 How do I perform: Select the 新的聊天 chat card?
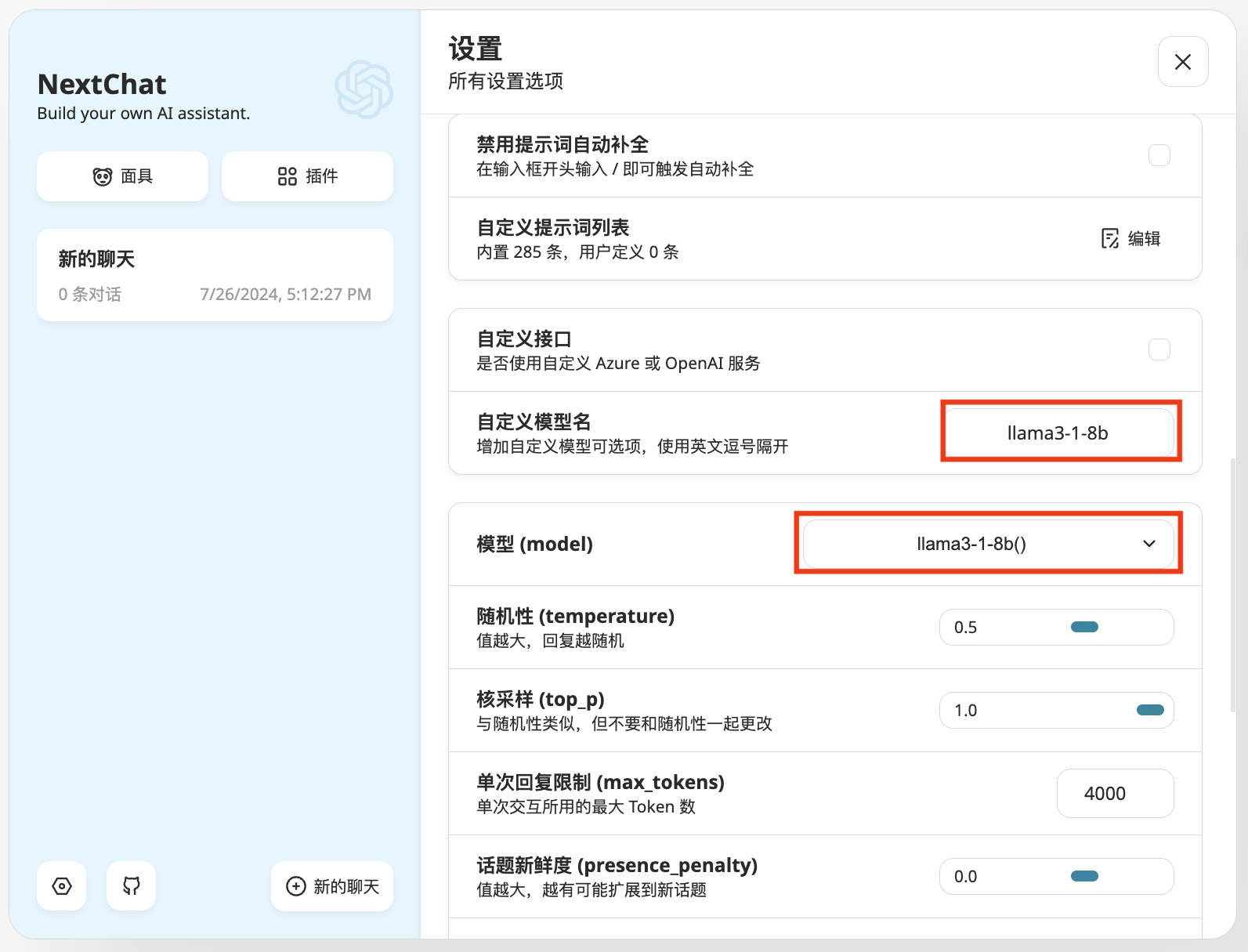[x=215, y=275]
